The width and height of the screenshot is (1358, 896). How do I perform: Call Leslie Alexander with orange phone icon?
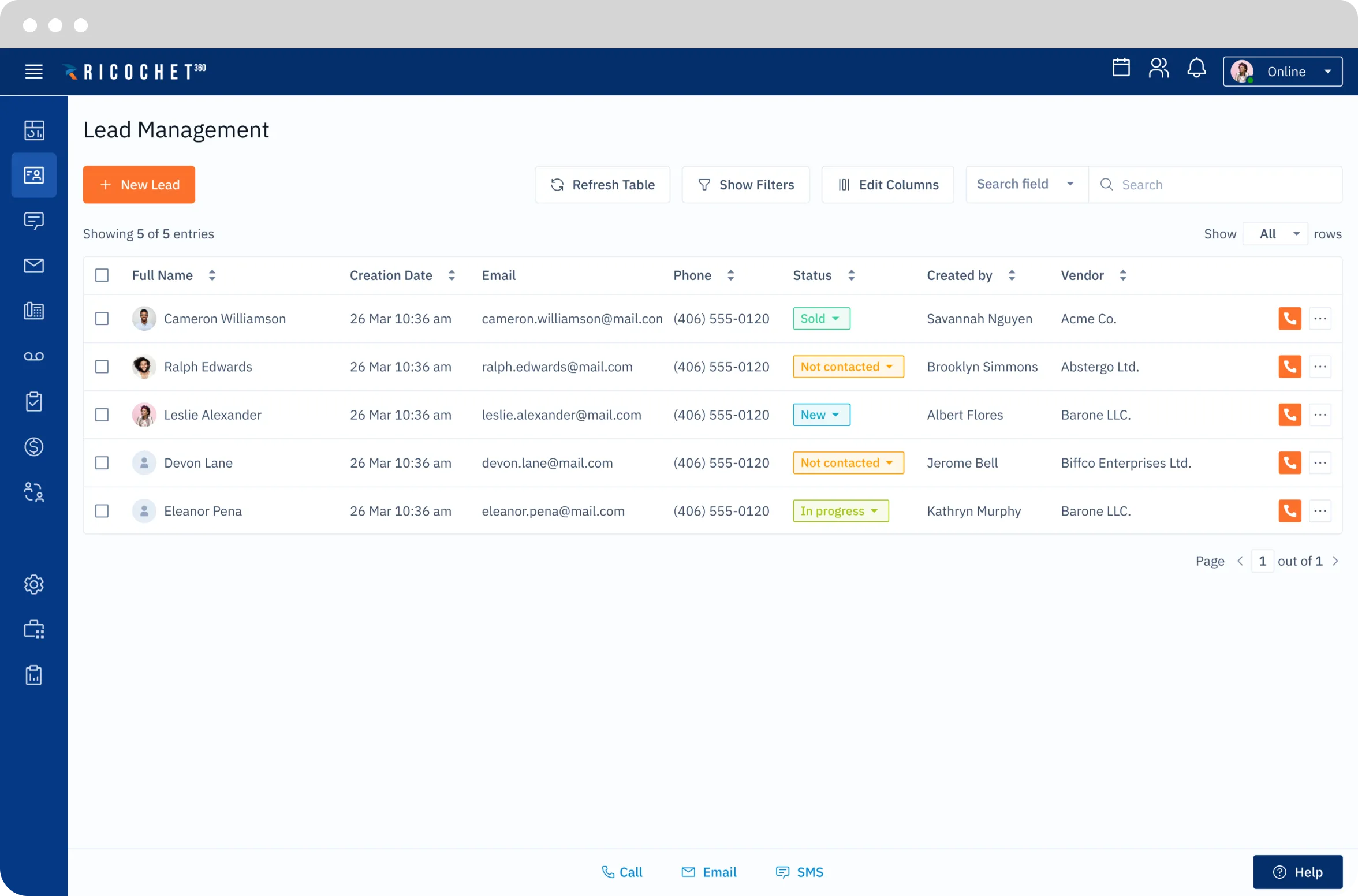pyautogui.click(x=1289, y=415)
